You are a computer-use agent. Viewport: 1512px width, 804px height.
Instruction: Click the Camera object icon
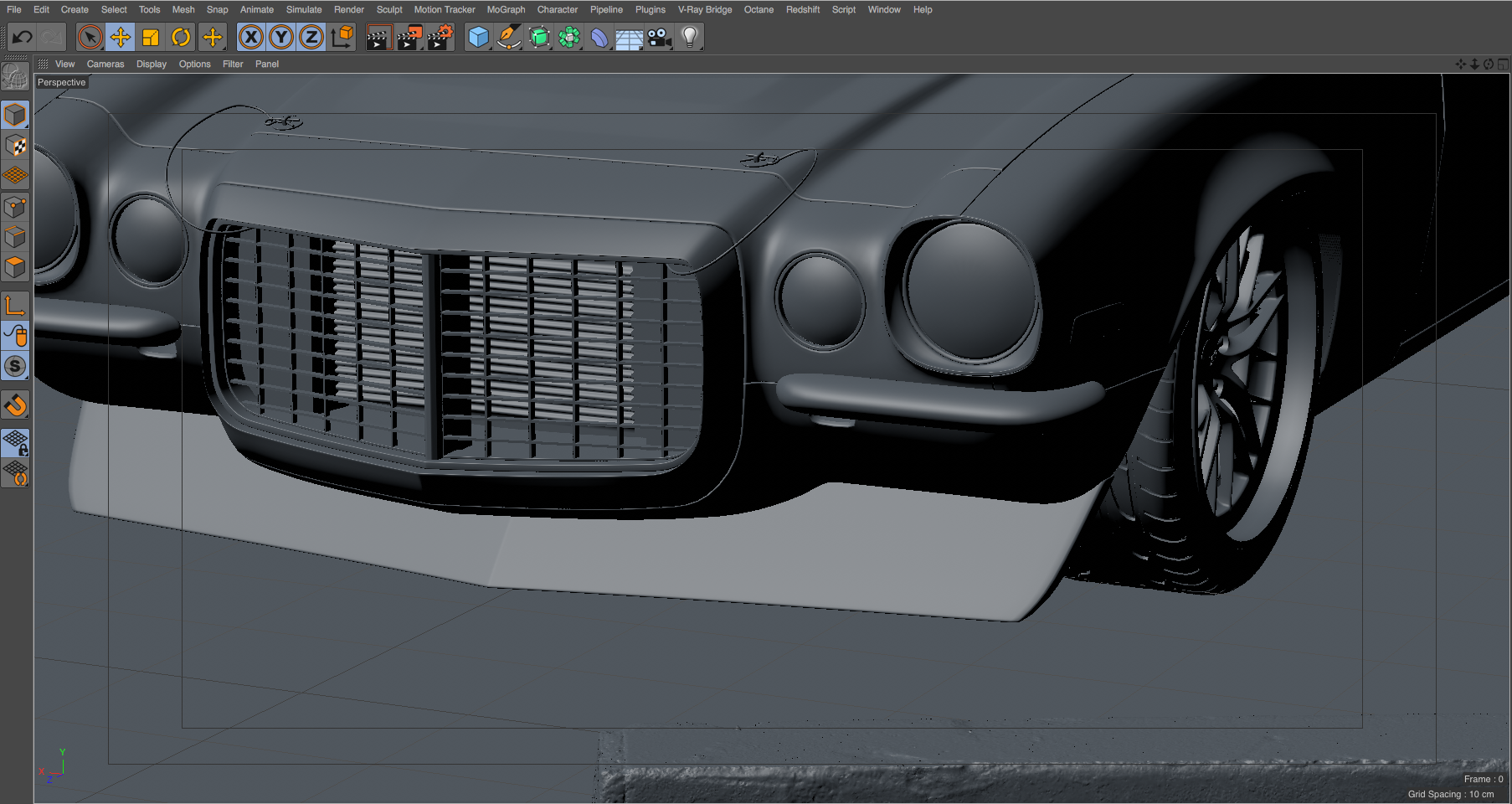pyautogui.click(x=660, y=38)
